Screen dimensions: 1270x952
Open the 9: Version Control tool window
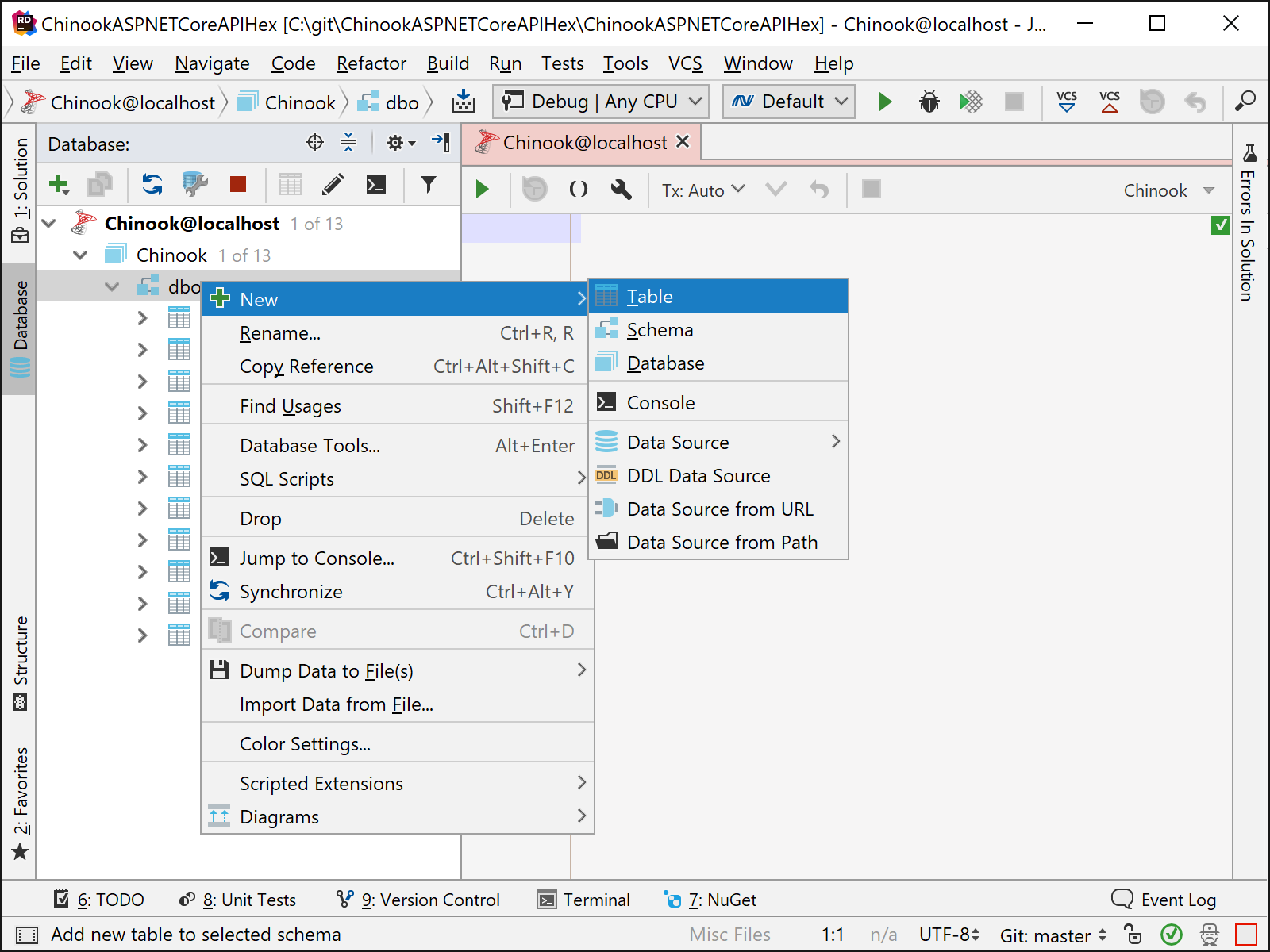tap(418, 900)
